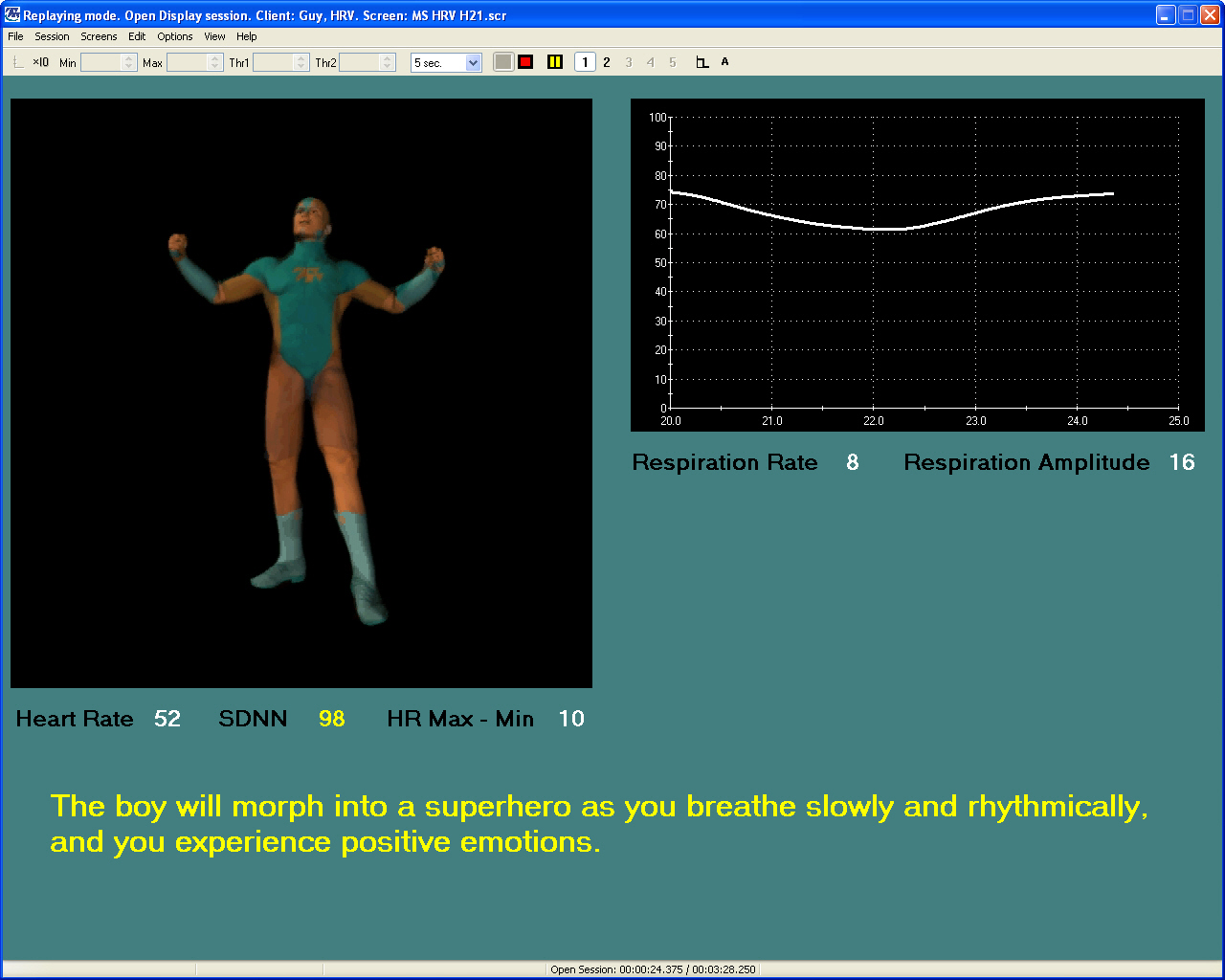Select screen 3 toggle button
1225x980 pixels.
point(629,62)
